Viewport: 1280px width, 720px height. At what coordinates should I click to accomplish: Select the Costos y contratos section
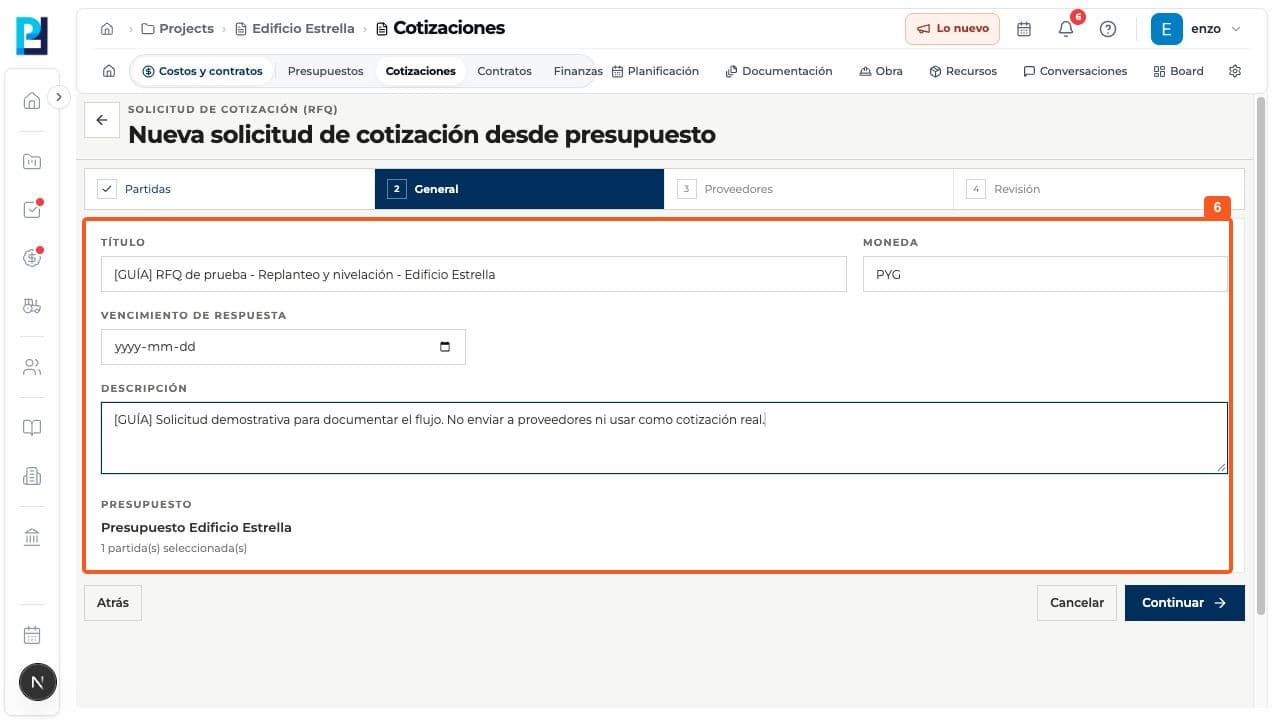point(203,71)
